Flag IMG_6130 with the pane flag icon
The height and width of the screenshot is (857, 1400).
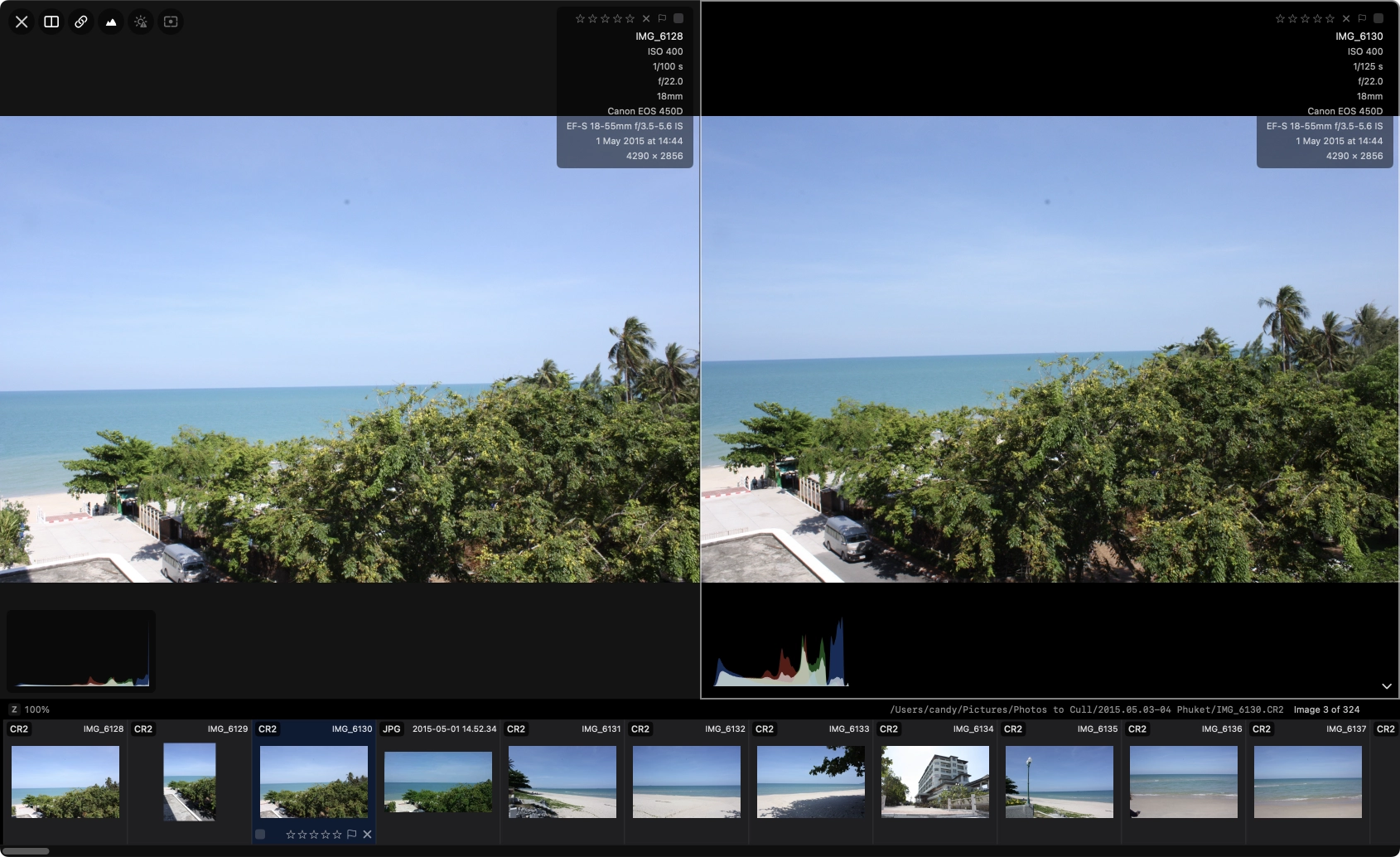pyautogui.click(x=1362, y=18)
